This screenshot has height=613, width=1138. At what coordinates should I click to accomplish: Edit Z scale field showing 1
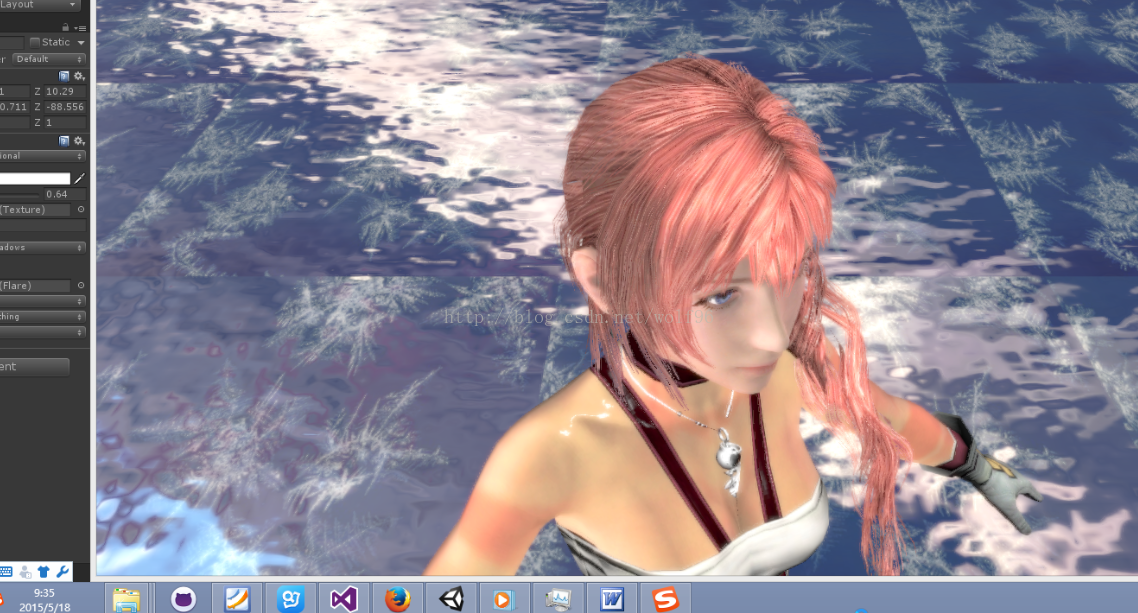tap(65, 123)
